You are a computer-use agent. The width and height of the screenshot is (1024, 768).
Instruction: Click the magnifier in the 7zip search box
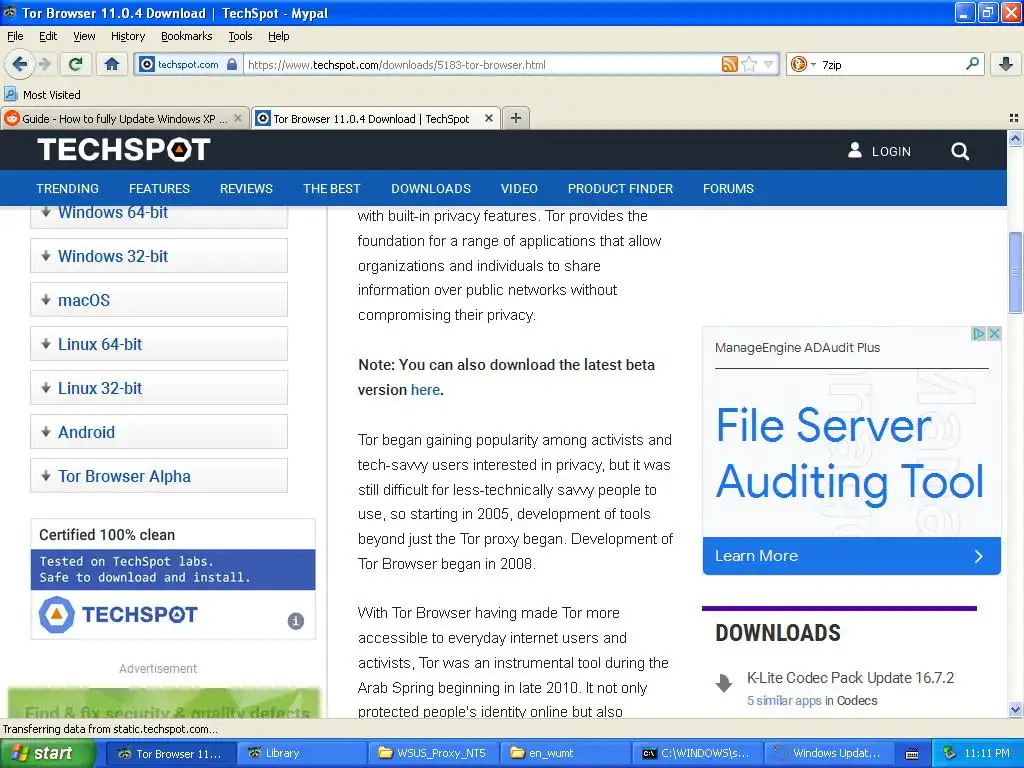(972, 63)
